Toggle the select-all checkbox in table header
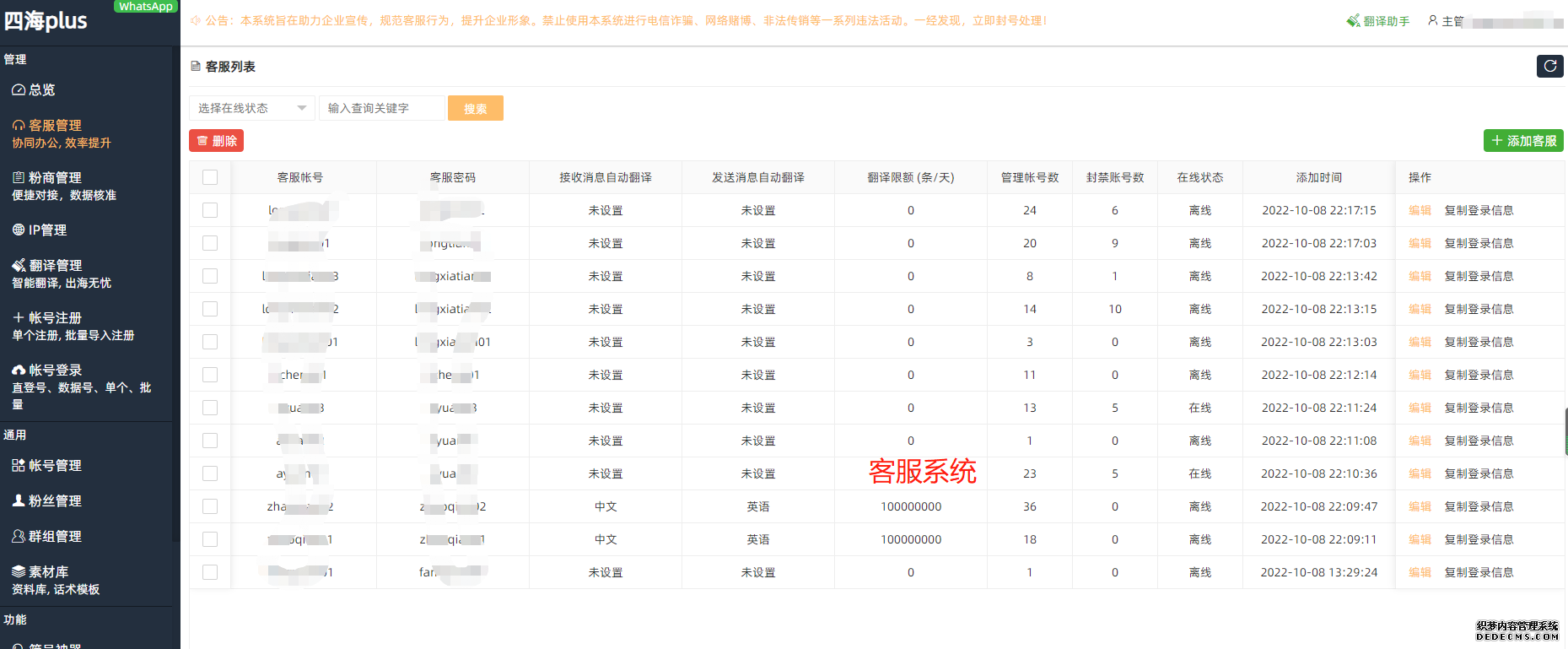1568x649 pixels. 210,177
